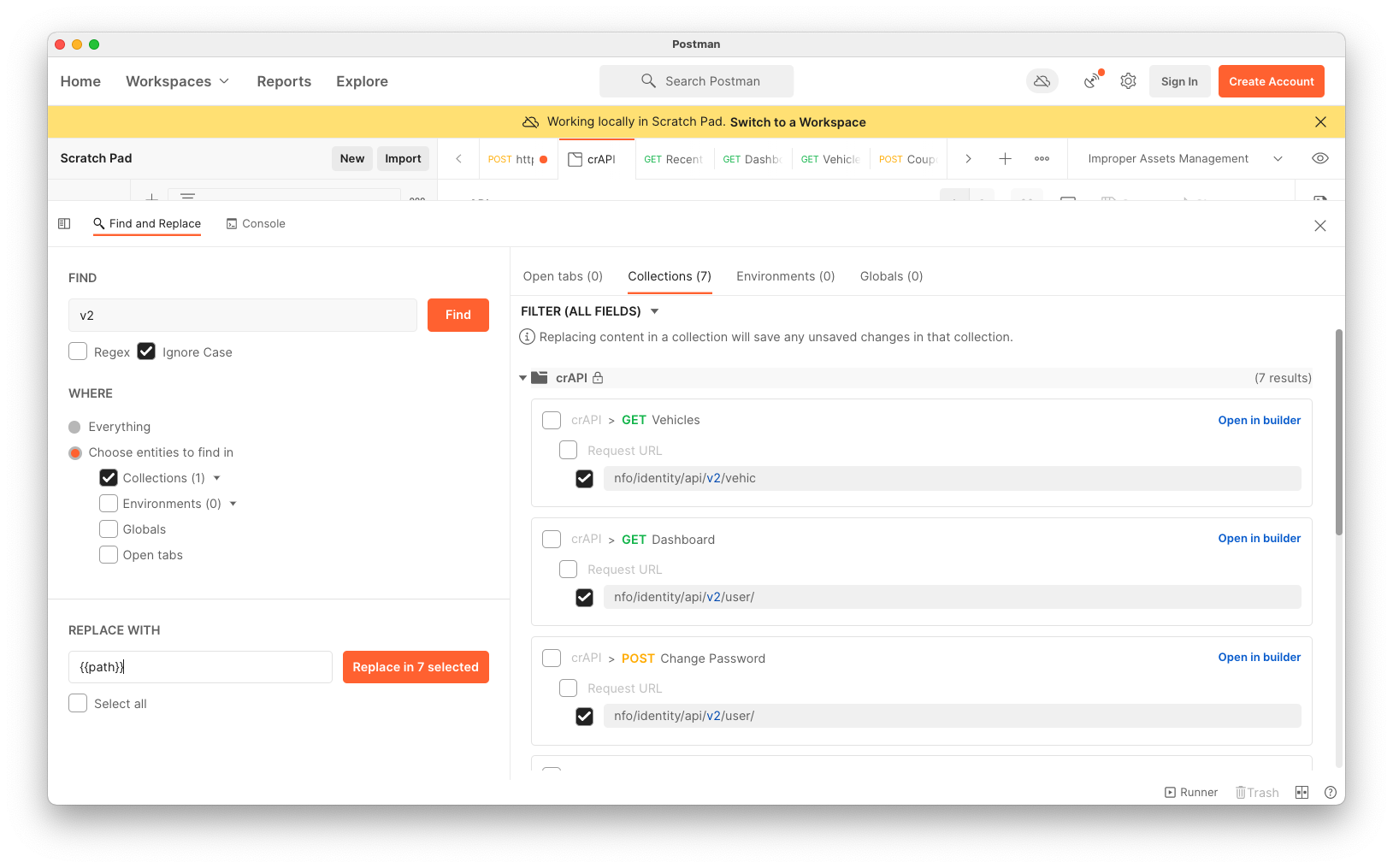Toggle the two-pane view icon in the status bar
Image resolution: width=1393 pixels, height=868 pixels.
(x=1302, y=793)
